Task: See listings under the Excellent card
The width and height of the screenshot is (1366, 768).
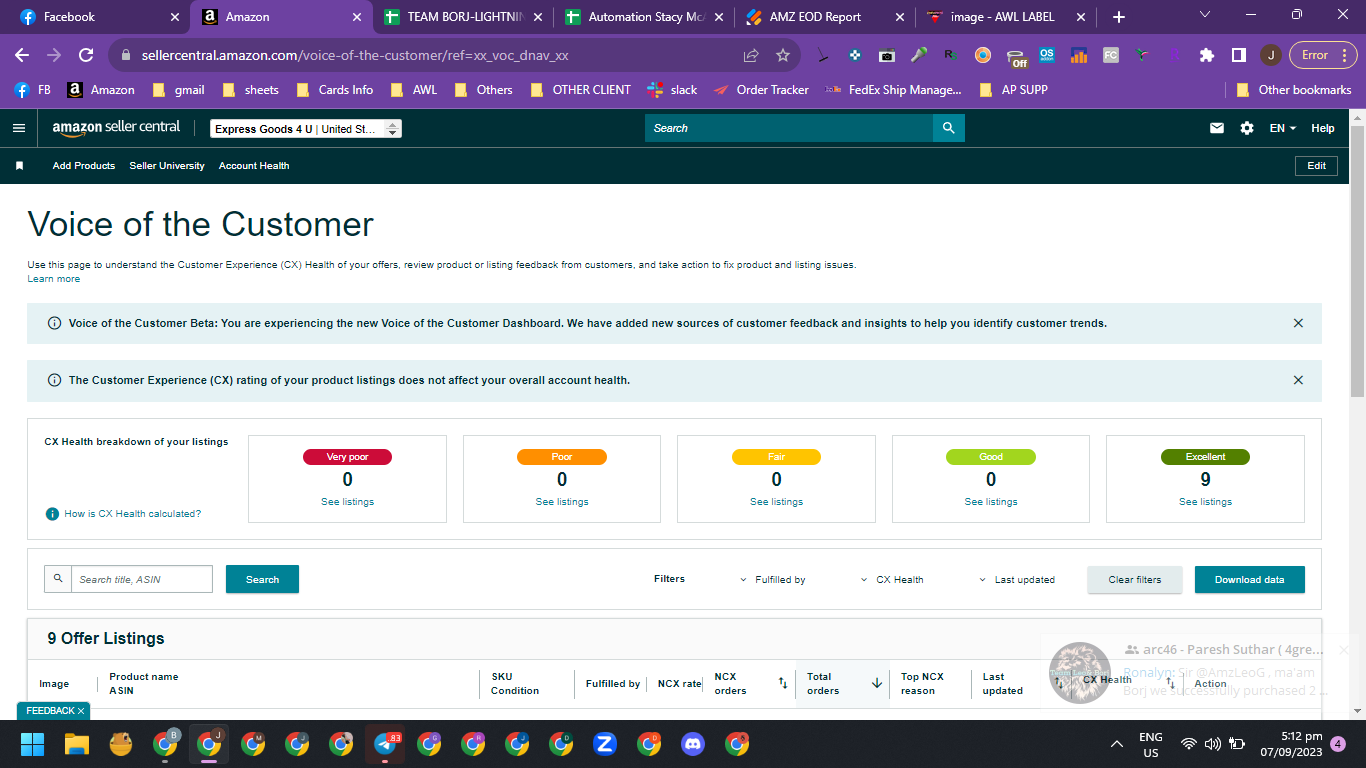Action: click(x=1205, y=502)
